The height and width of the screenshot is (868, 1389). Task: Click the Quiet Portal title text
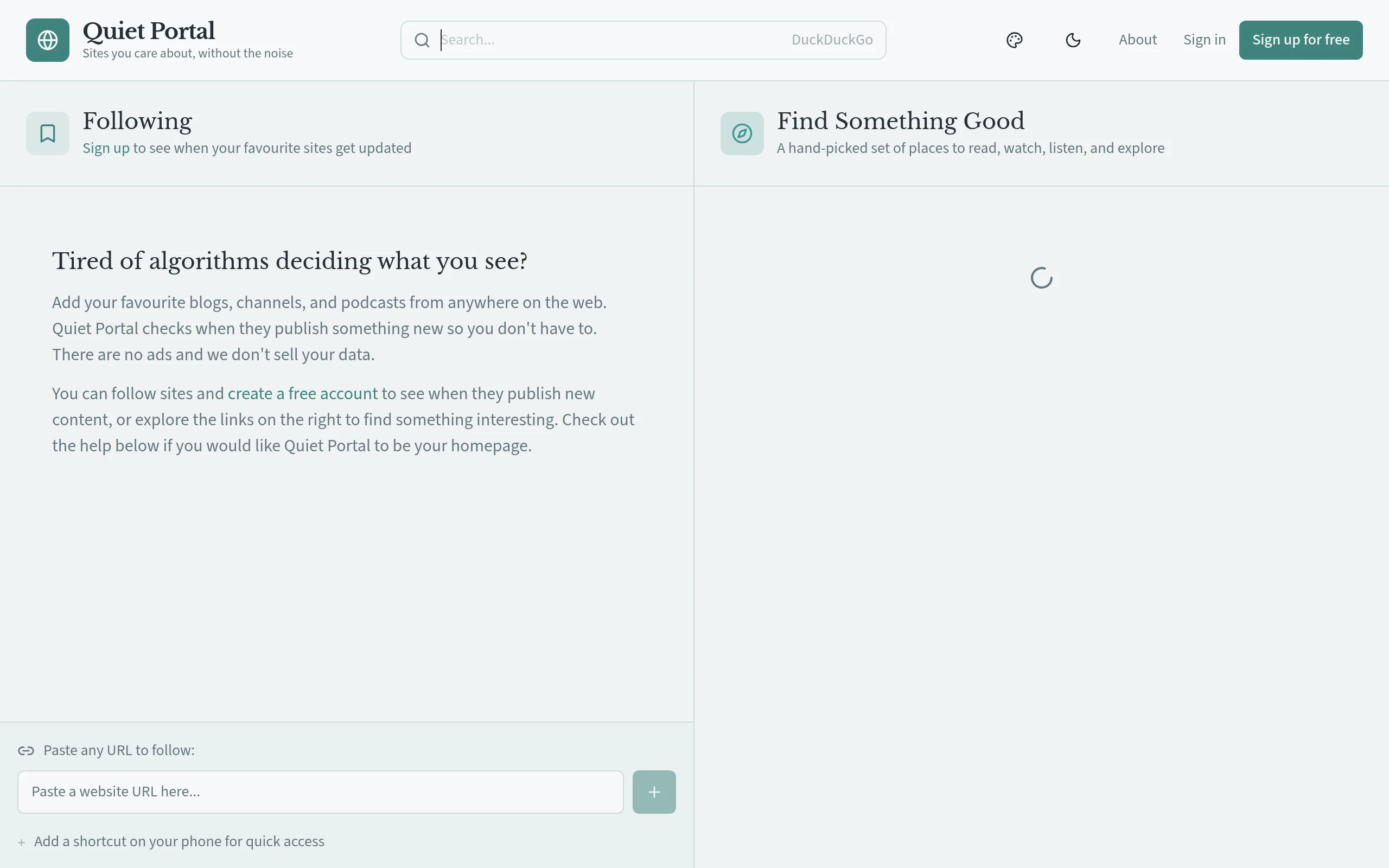click(x=149, y=31)
